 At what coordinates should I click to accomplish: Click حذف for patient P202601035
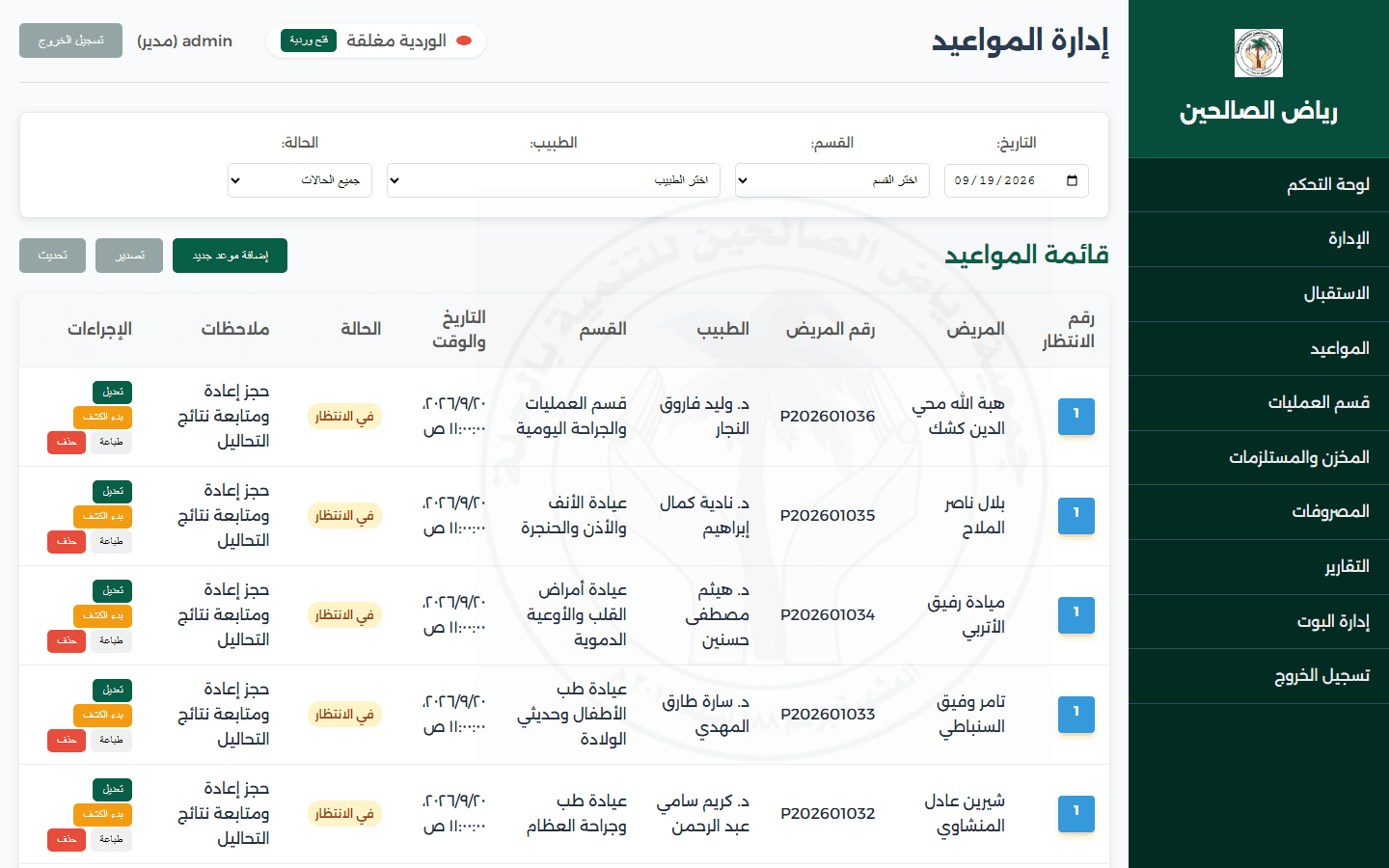(67, 541)
